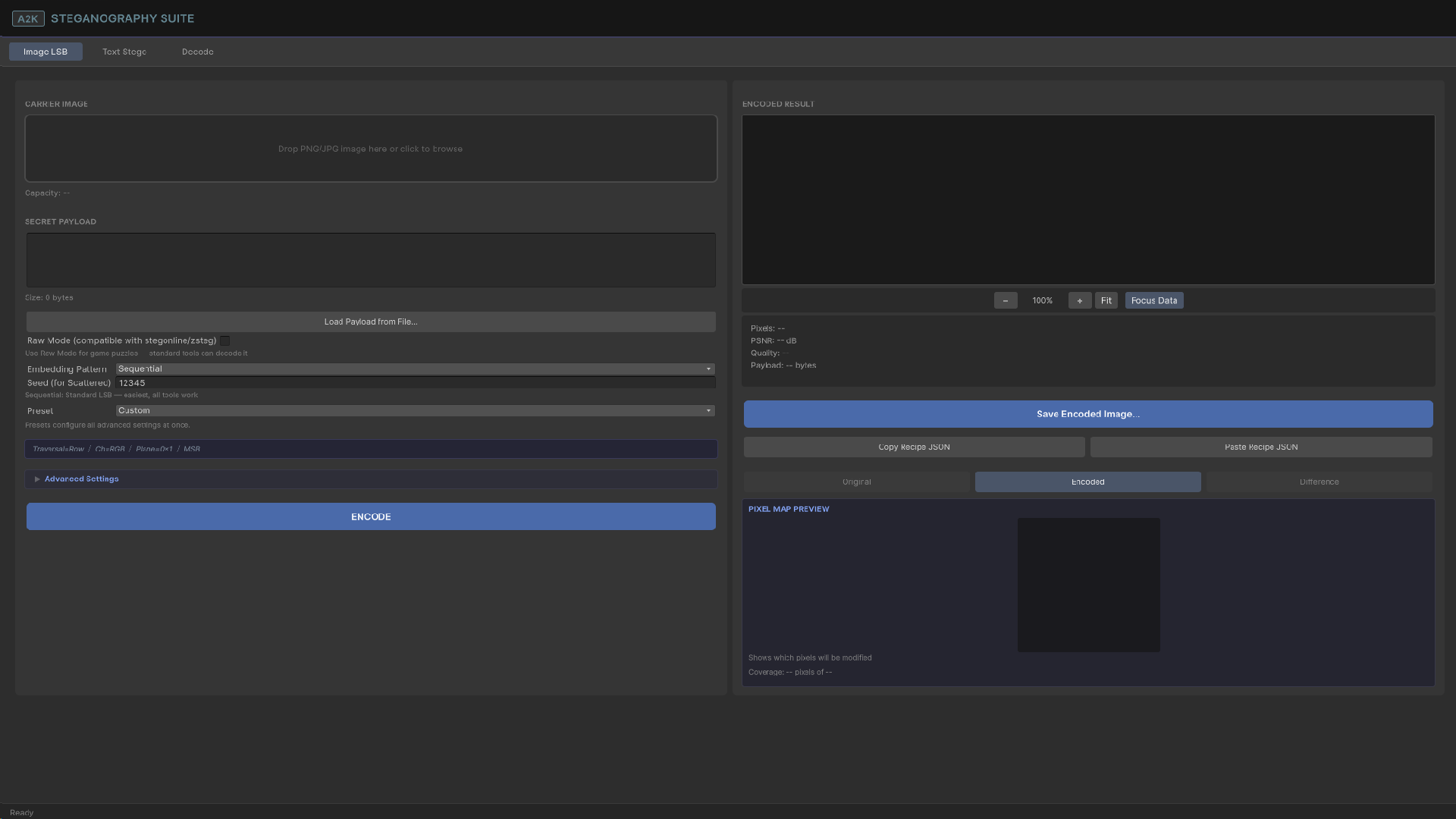Toggle the Focus Data button
This screenshot has width=1456, height=819.
click(1153, 301)
